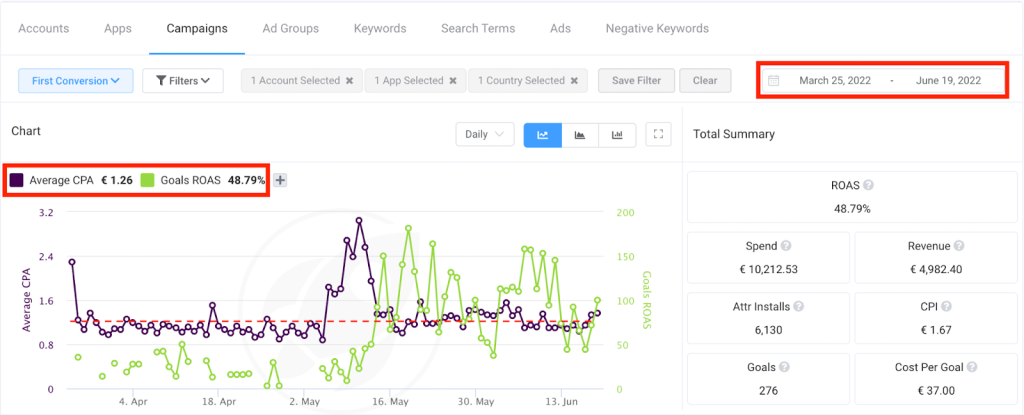Viewport: 1024px width, 415px height.
Task: Click the Cost Per Goal value € 37.00
Action: point(936,391)
